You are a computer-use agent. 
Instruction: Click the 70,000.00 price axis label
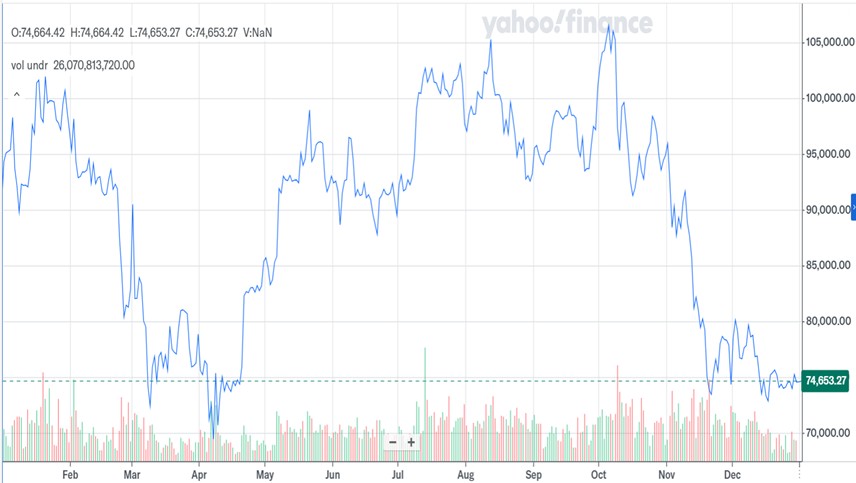coord(826,433)
